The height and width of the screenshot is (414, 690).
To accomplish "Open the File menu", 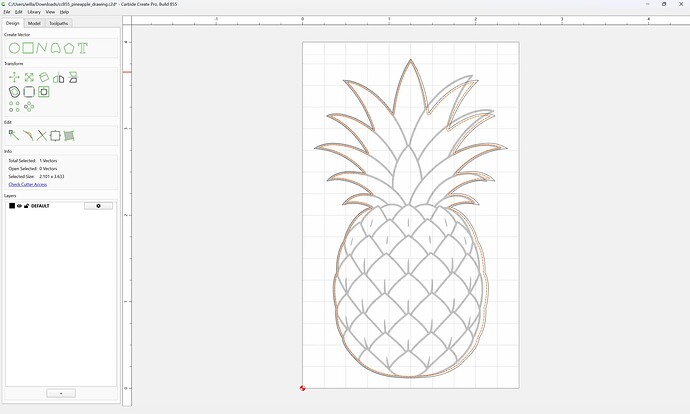I will point(7,12).
